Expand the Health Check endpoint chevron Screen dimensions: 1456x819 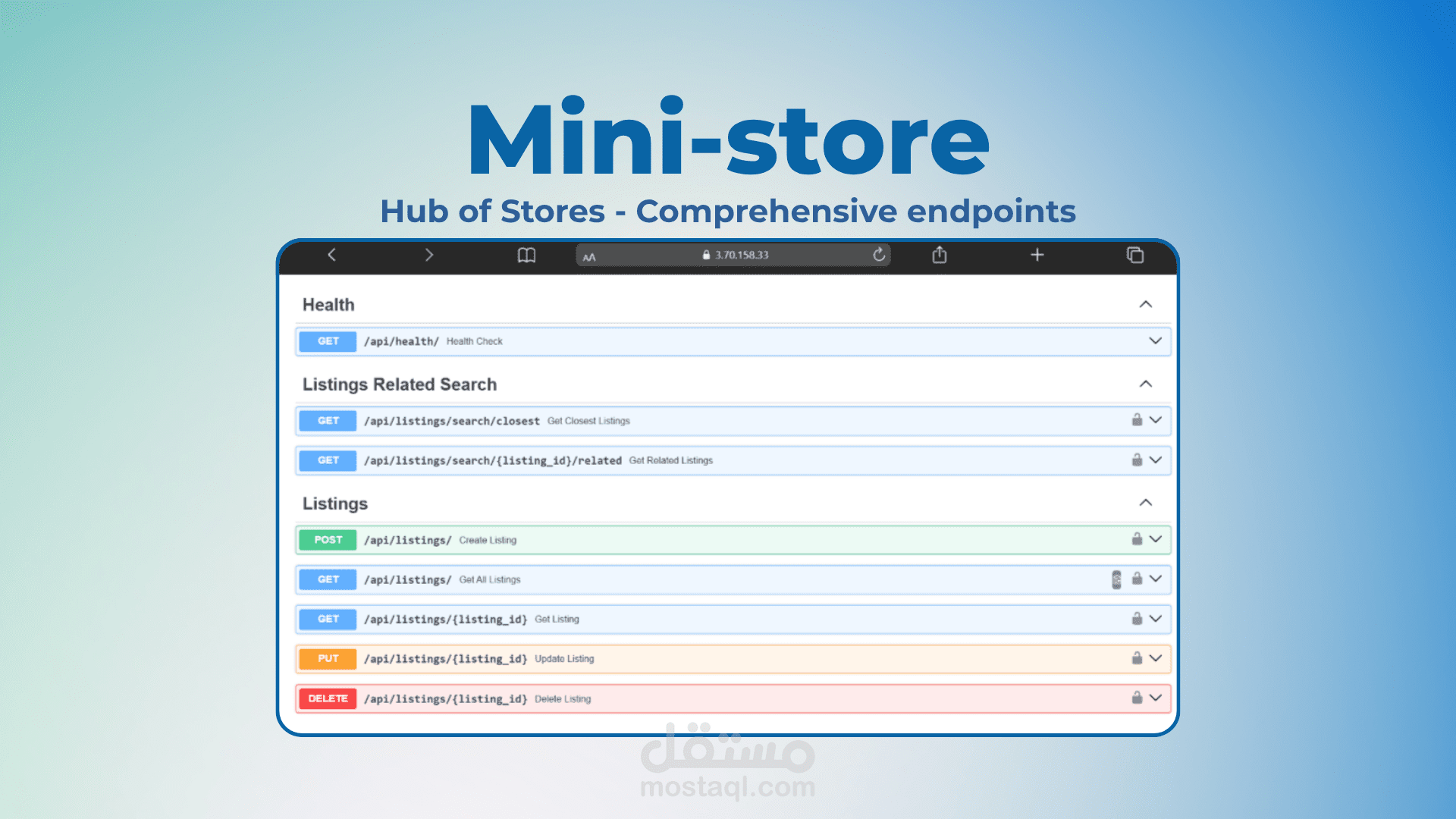click(1155, 340)
